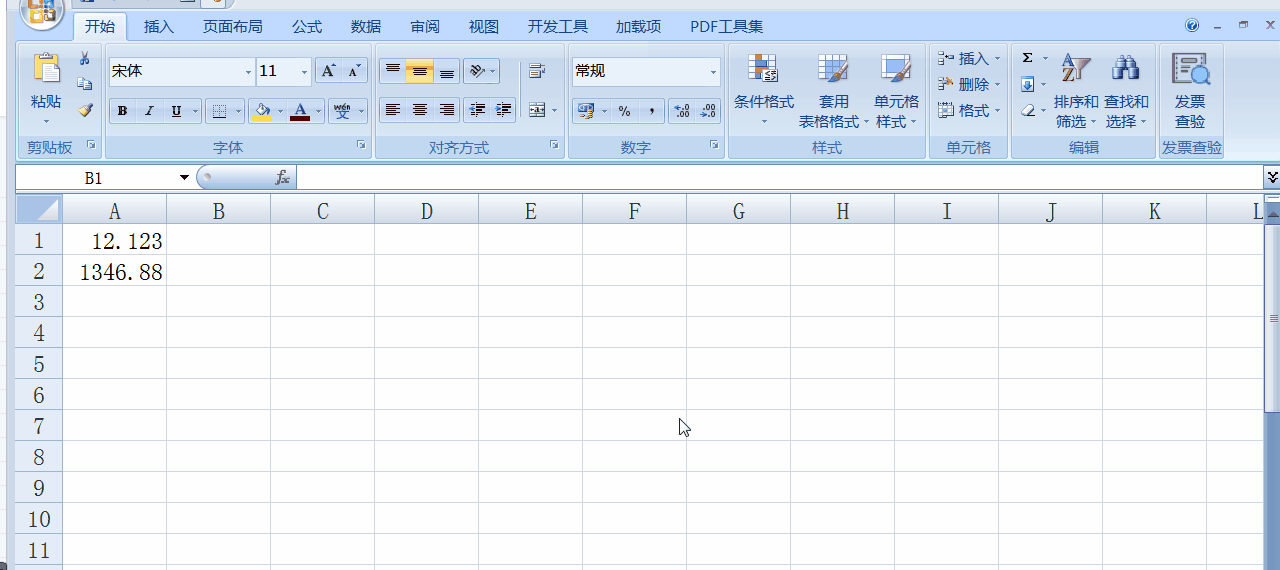
Task: Click the 删除 cells button
Action: click(x=965, y=85)
